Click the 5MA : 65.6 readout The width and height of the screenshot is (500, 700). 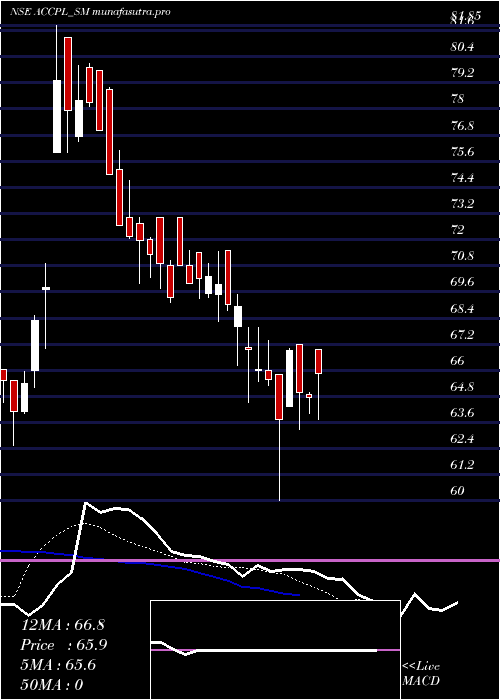click(58, 665)
